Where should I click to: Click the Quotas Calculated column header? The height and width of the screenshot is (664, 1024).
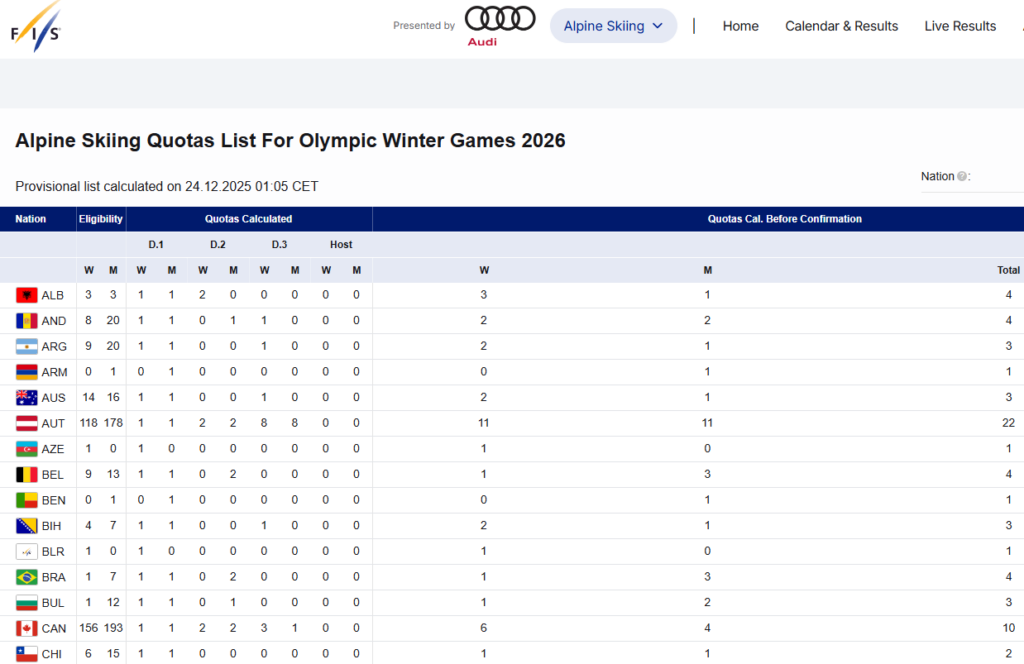(x=248, y=219)
